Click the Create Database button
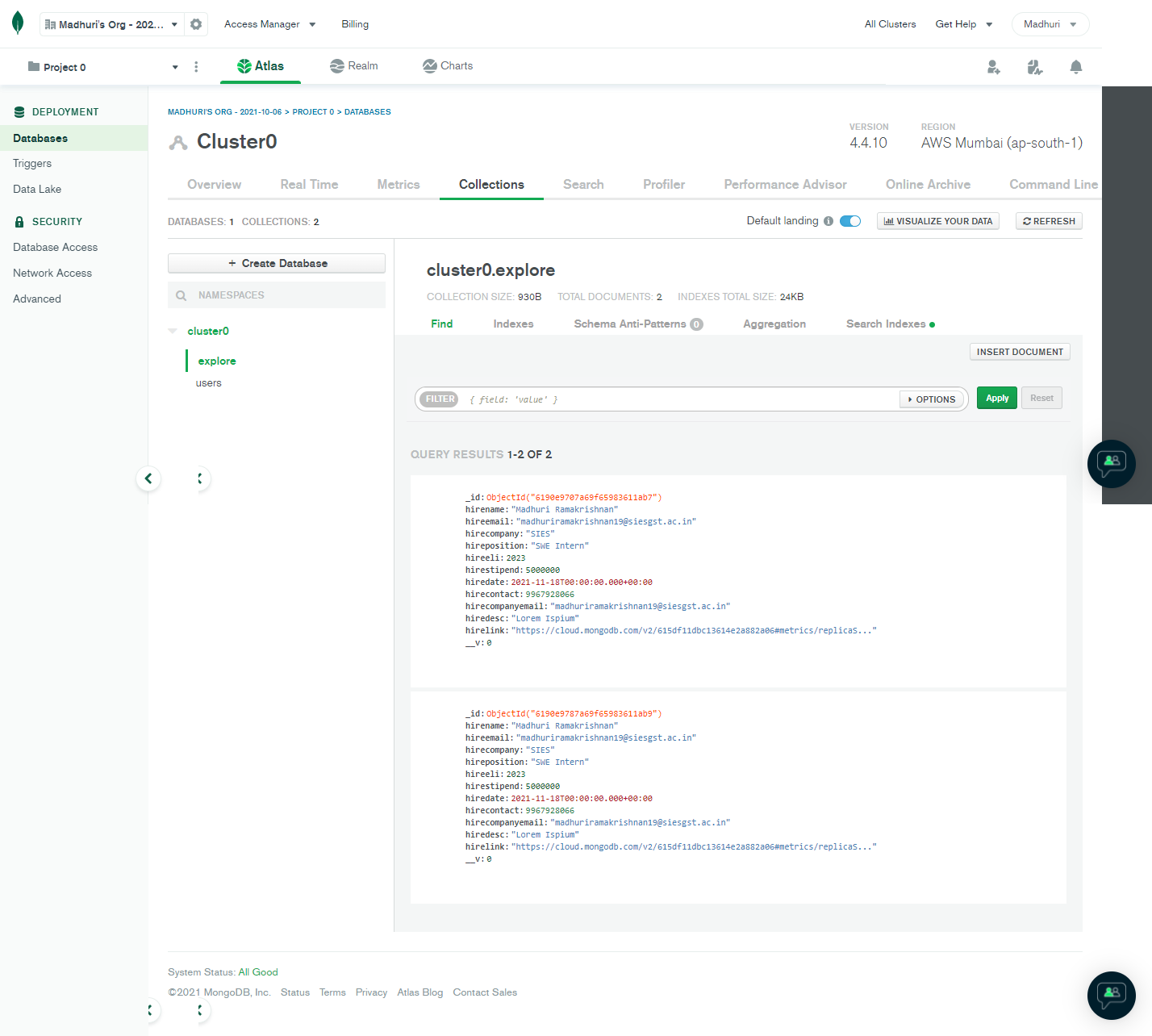Viewport: 1152px width, 1036px height. tap(277, 264)
